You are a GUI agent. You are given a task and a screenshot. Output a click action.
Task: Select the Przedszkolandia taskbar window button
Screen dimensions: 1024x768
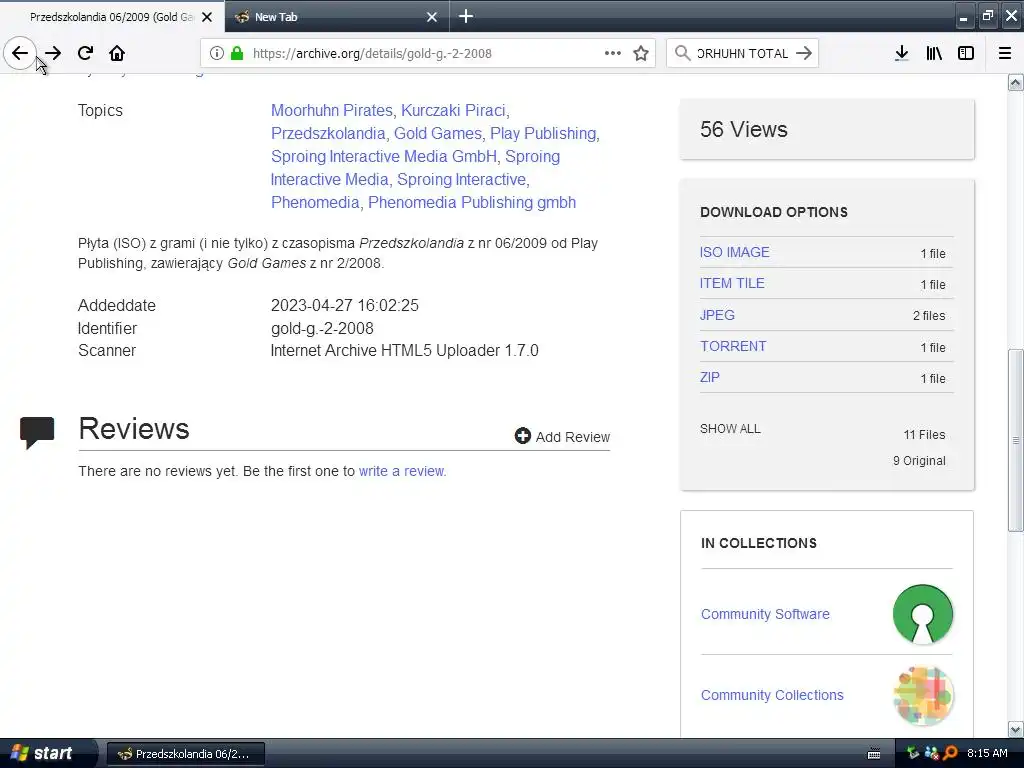(x=185, y=754)
